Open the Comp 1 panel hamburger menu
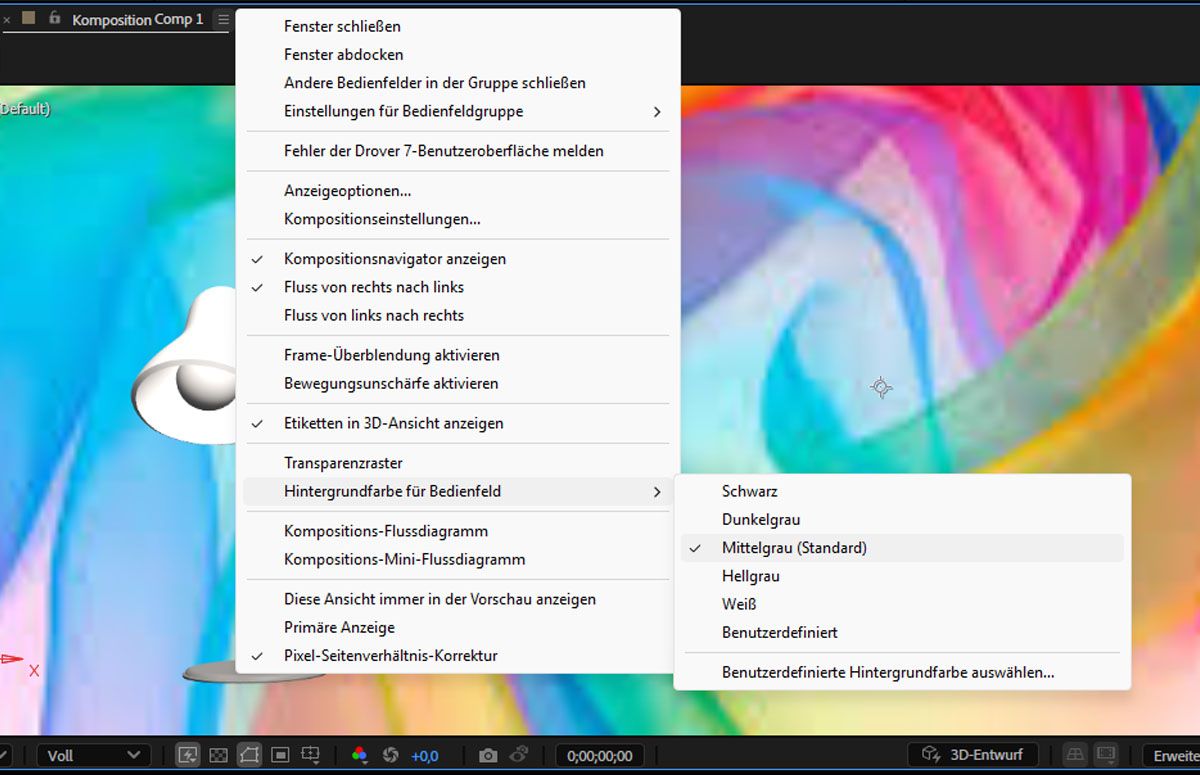 tap(223, 19)
